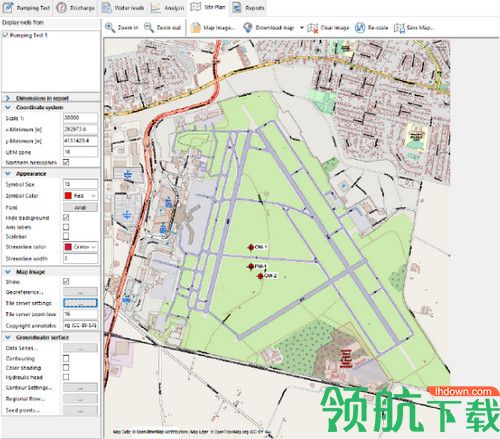500x439 pixels.
Task: Click the crimson Streamline color swatch
Action: tap(68, 247)
